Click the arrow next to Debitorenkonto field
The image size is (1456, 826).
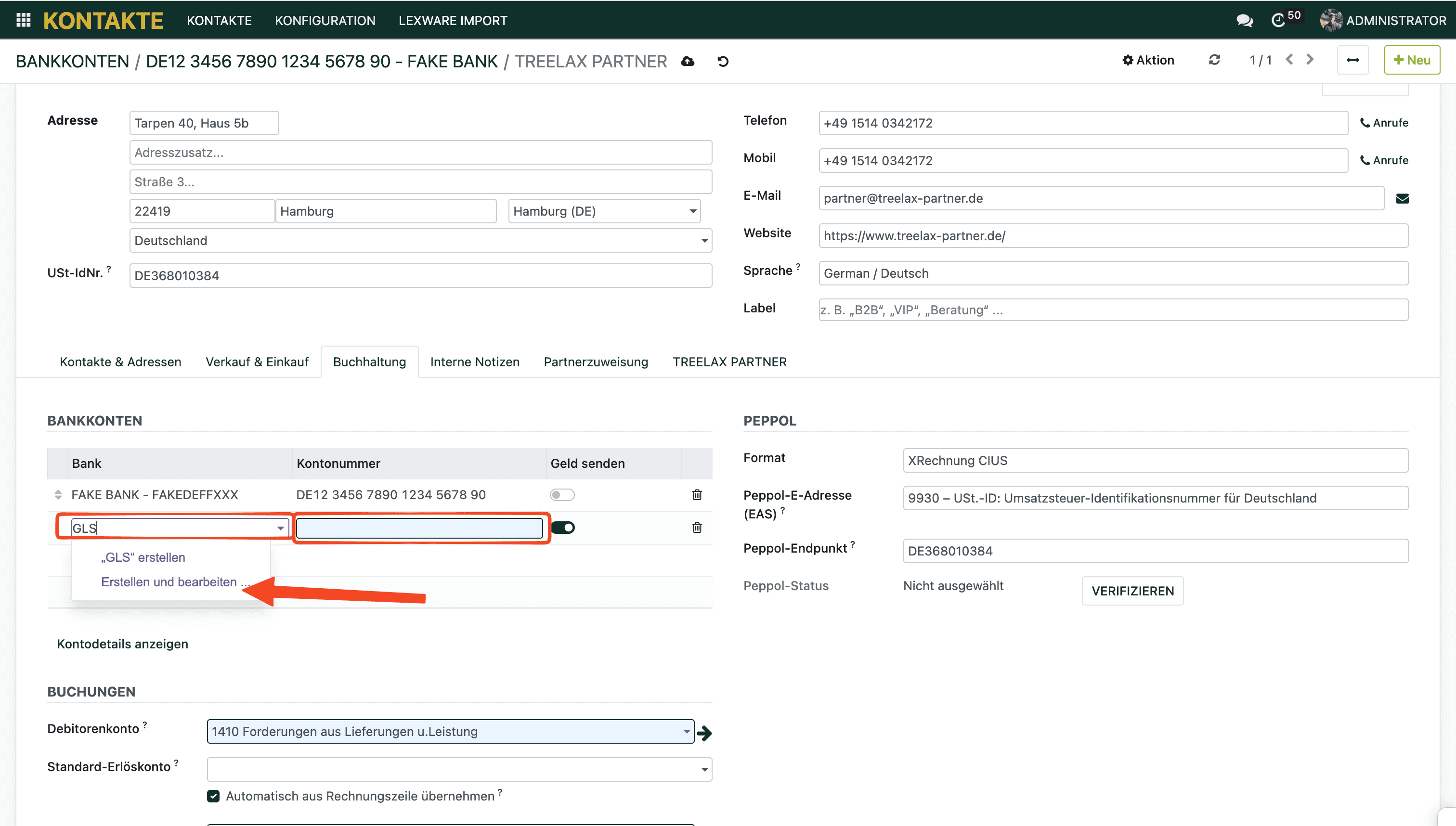coord(705,733)
